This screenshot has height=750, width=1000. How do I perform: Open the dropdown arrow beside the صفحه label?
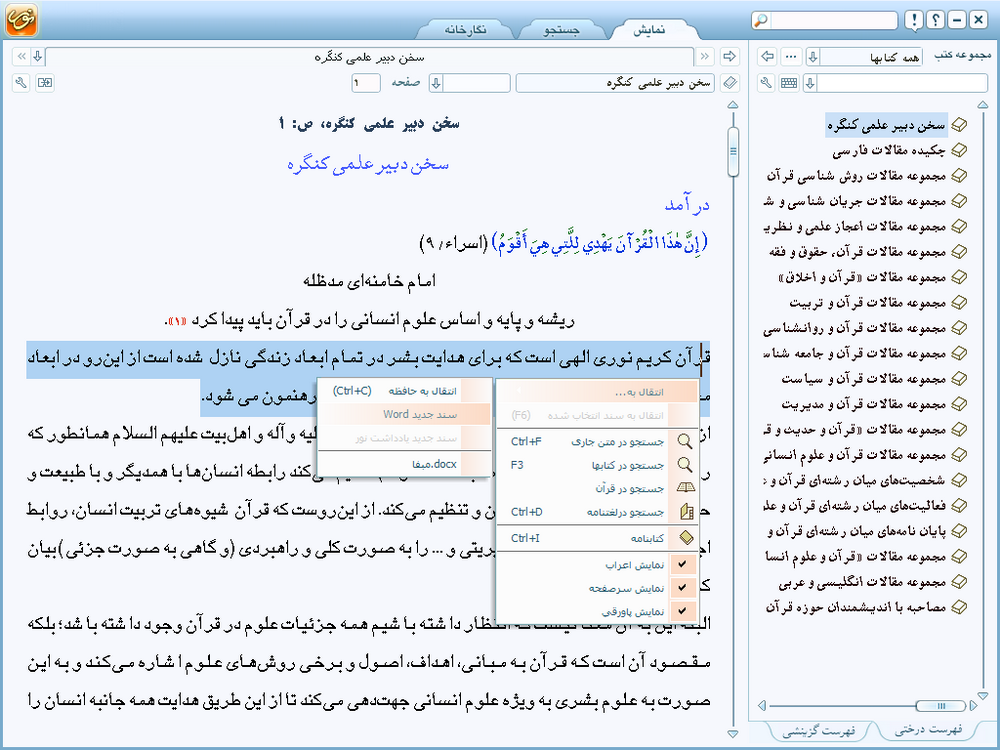(436, 83)
